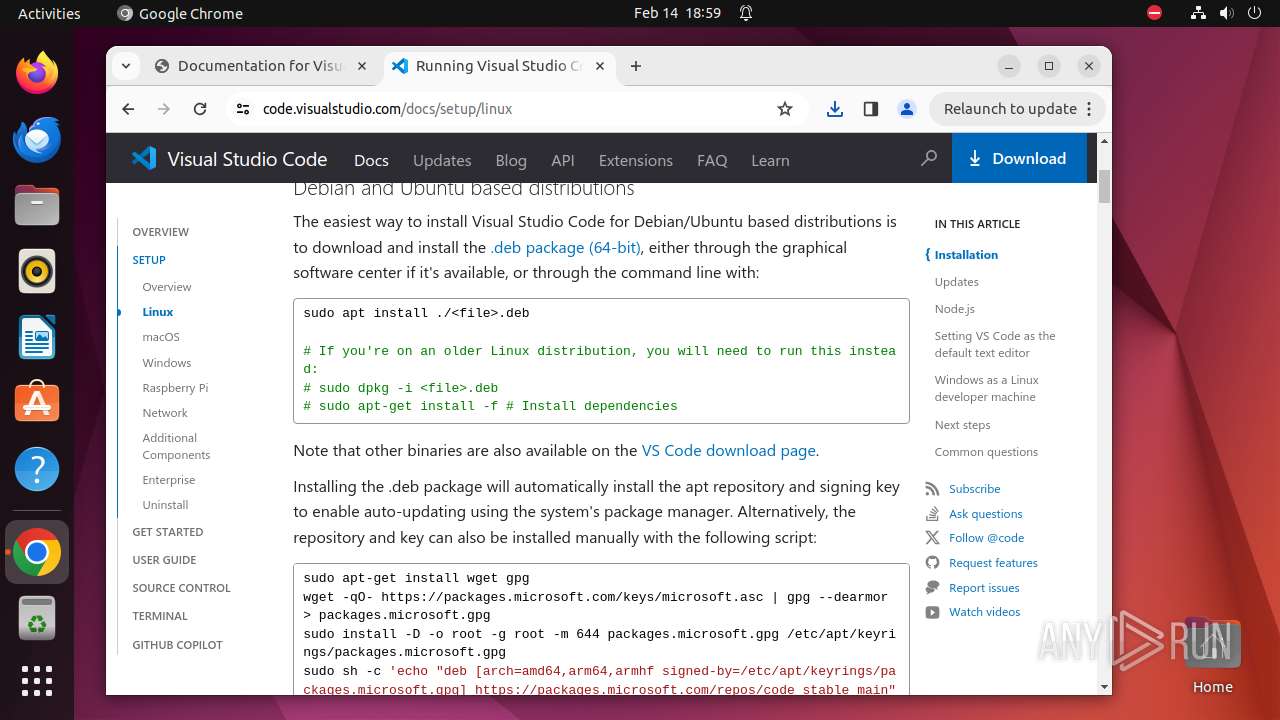Click Relaunch to update button
Screen dimensions: 1280x720
pyautogui.click(x=1018, y=109)
